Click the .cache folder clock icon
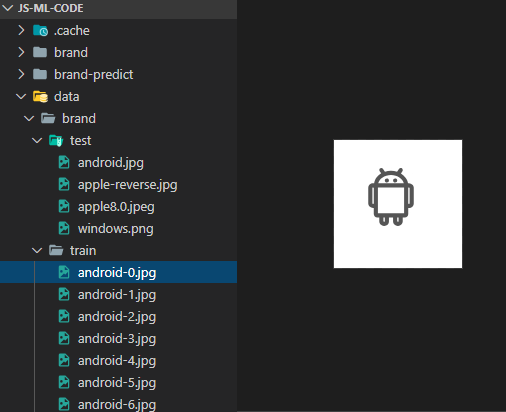 tap(40, 31)
